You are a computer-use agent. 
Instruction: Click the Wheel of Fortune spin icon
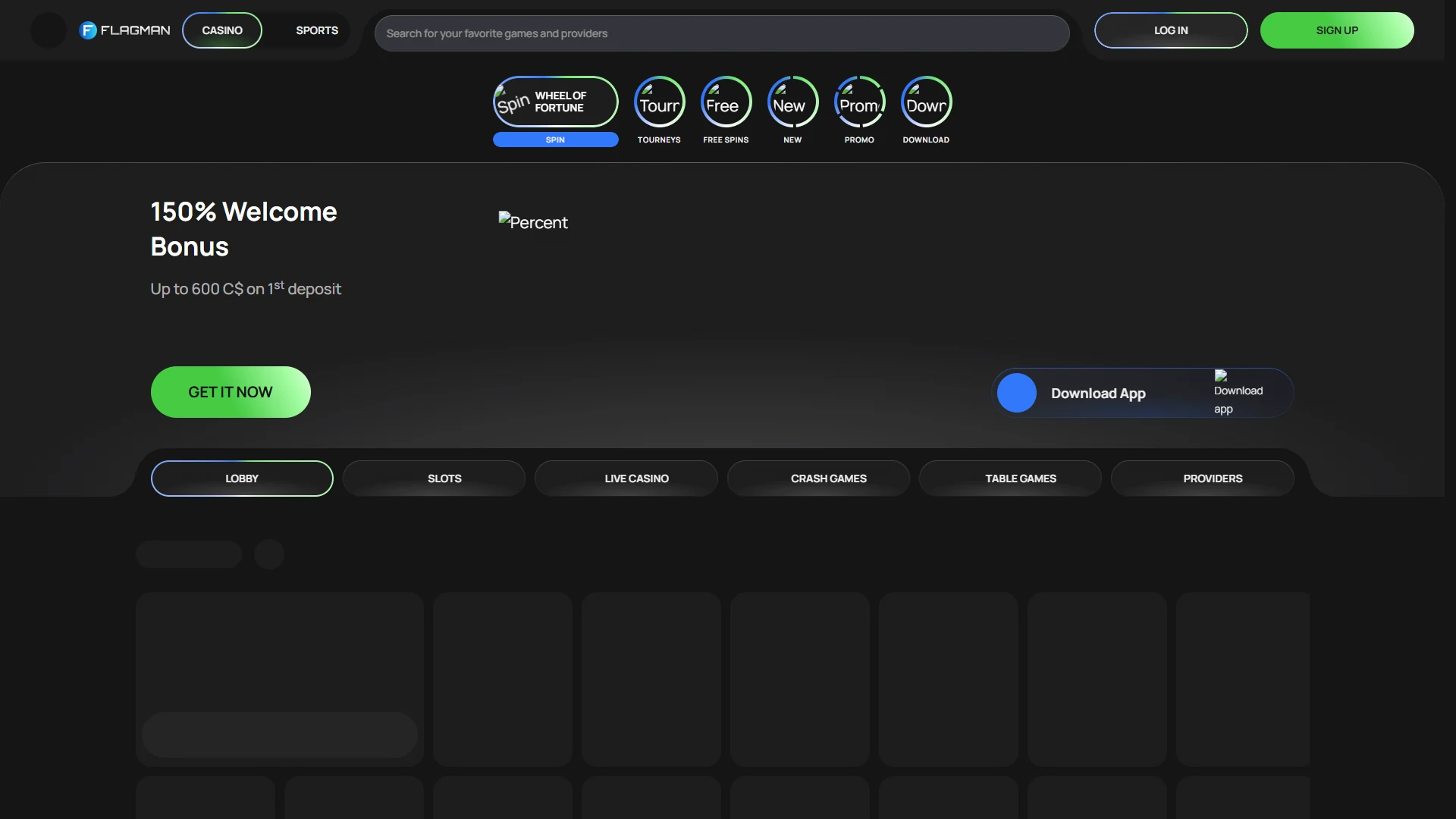513,102
